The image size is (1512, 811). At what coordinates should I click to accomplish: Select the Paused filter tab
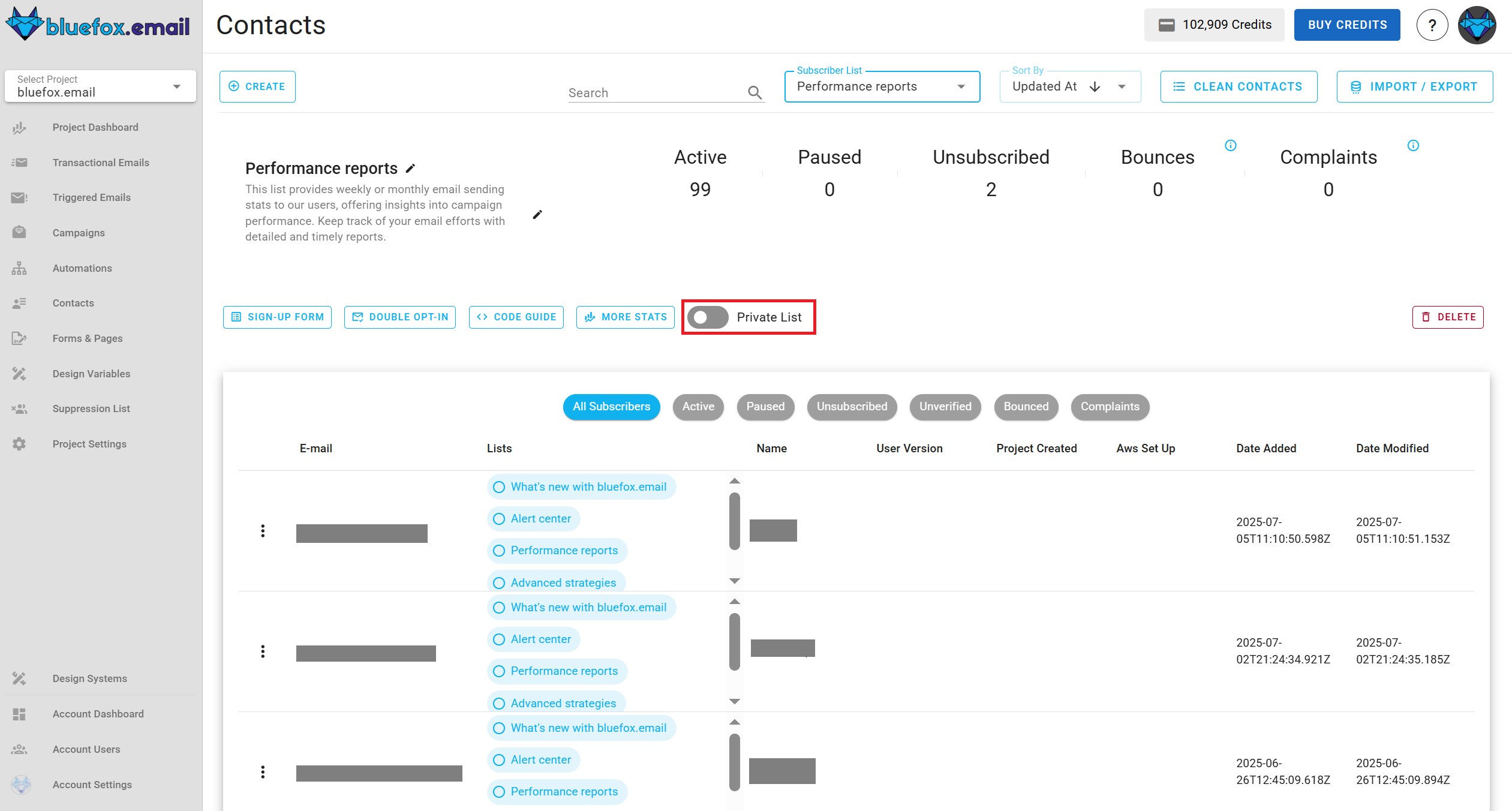(x=765, y=407)
